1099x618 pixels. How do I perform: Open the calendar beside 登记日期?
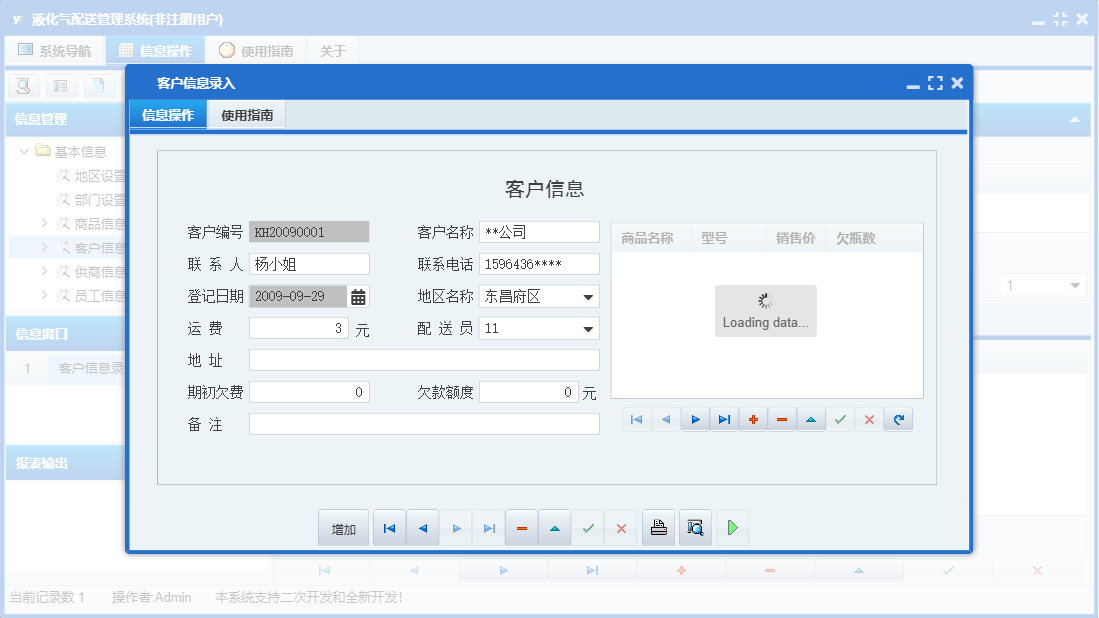click(x=356, y=296)
